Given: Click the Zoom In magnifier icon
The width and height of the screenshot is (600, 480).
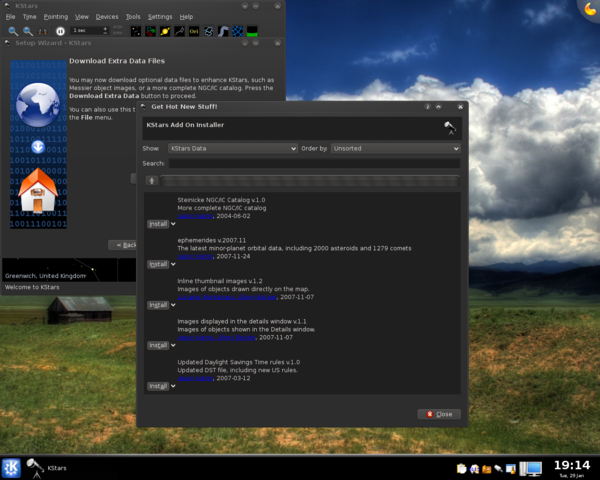Looking at the screenshot, I should click(12, 31).
